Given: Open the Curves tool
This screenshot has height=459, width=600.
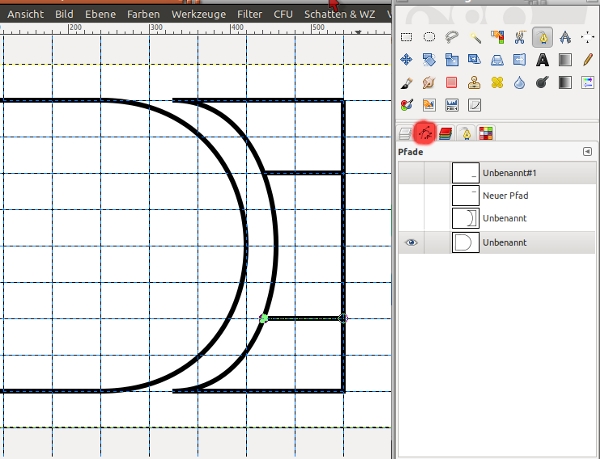Looking at the screenshot, I should coord(475,105).
